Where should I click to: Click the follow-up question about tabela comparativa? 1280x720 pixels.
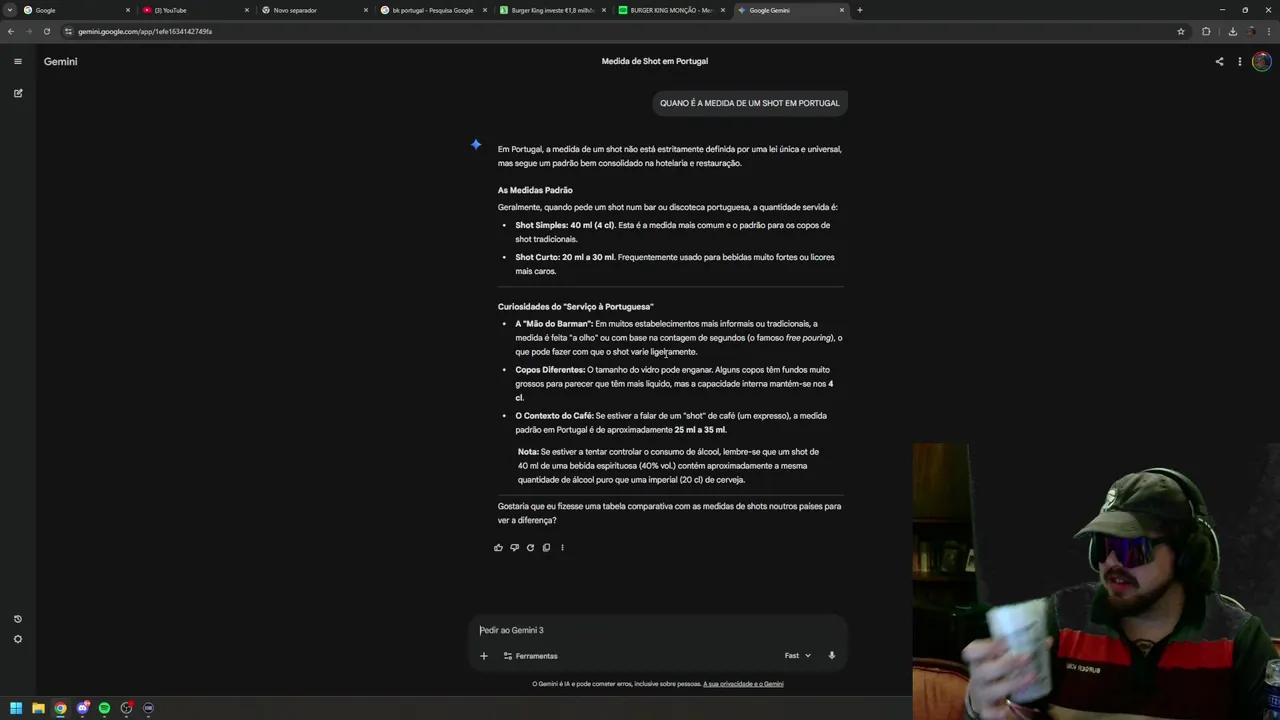tap(669, 513)
